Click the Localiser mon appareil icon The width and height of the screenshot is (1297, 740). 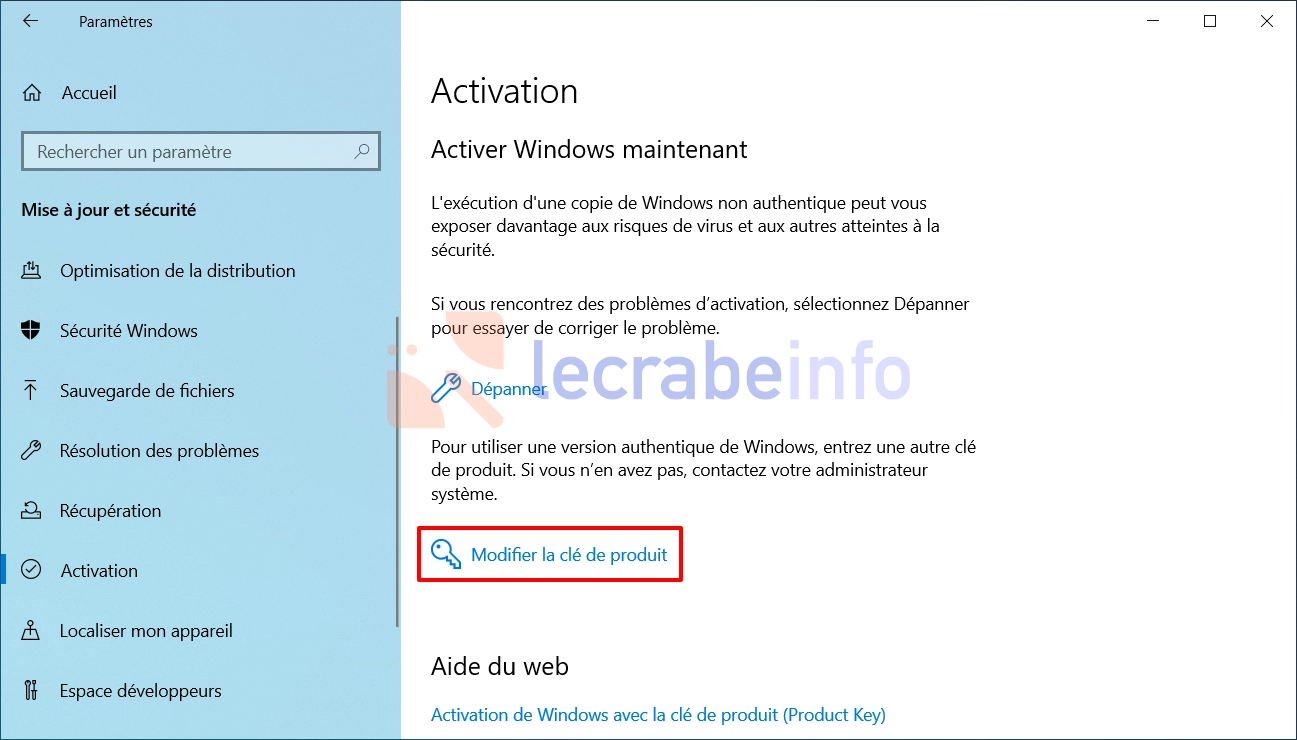pos(31,631)
